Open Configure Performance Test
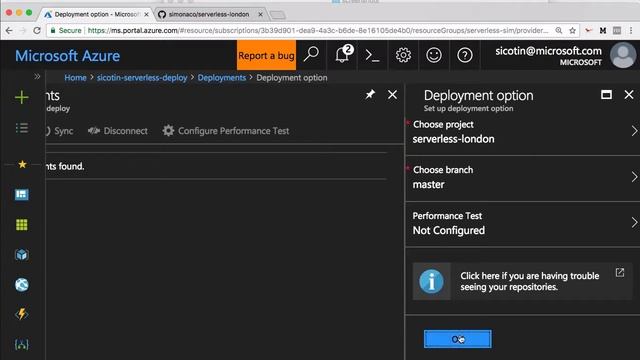Image resolution: width=640 pixels, height=360 pixels. coord(226,131)
